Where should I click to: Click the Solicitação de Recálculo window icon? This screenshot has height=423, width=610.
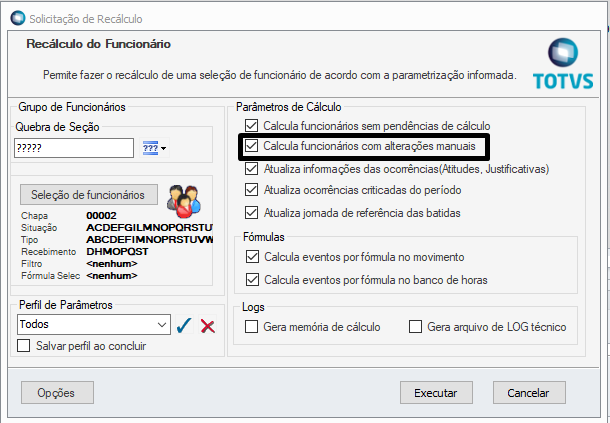pos(18,18)
